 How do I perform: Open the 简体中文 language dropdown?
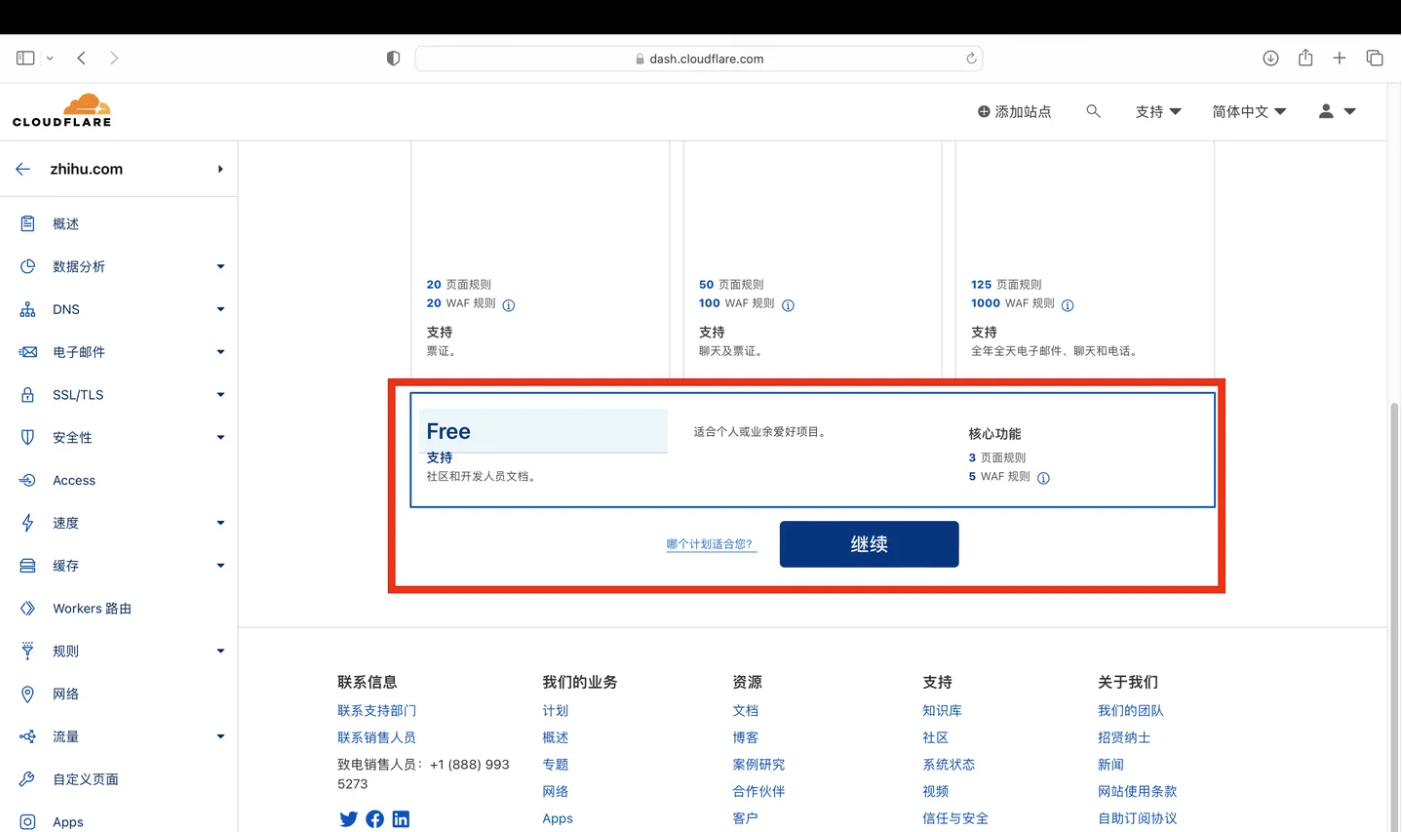coord(1248,112)
